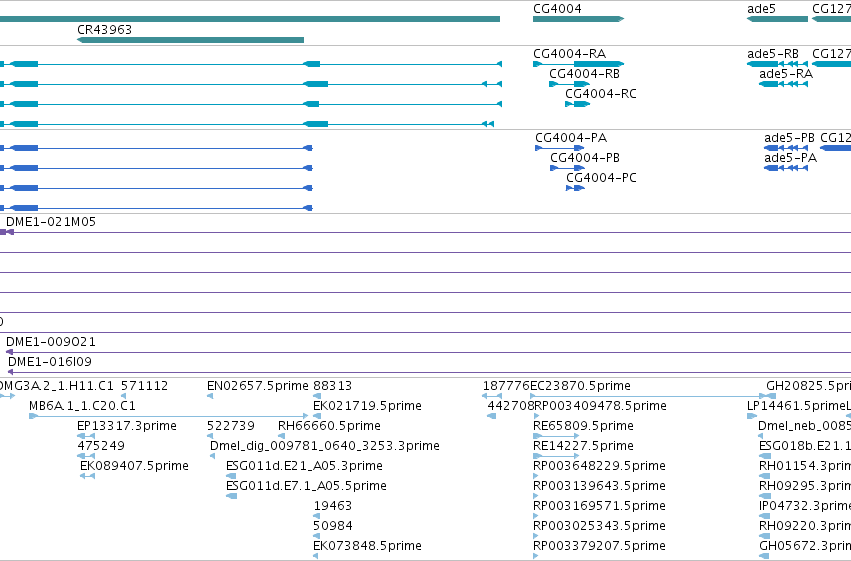Image resolution: width=851 pixels, height=561 pixels.
Task: Click the CG4004-RC transcript label
Action: tap(600, 94)
